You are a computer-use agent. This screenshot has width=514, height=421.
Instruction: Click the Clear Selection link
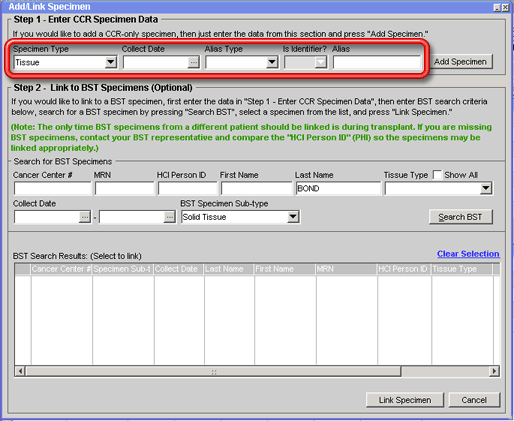point(468,254)
